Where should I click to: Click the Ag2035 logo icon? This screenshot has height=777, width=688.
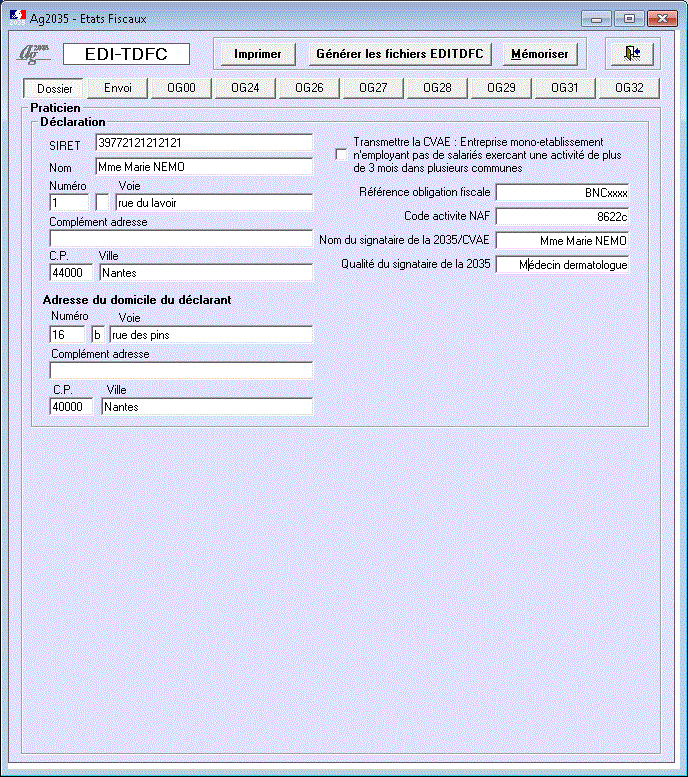point(36,54)
